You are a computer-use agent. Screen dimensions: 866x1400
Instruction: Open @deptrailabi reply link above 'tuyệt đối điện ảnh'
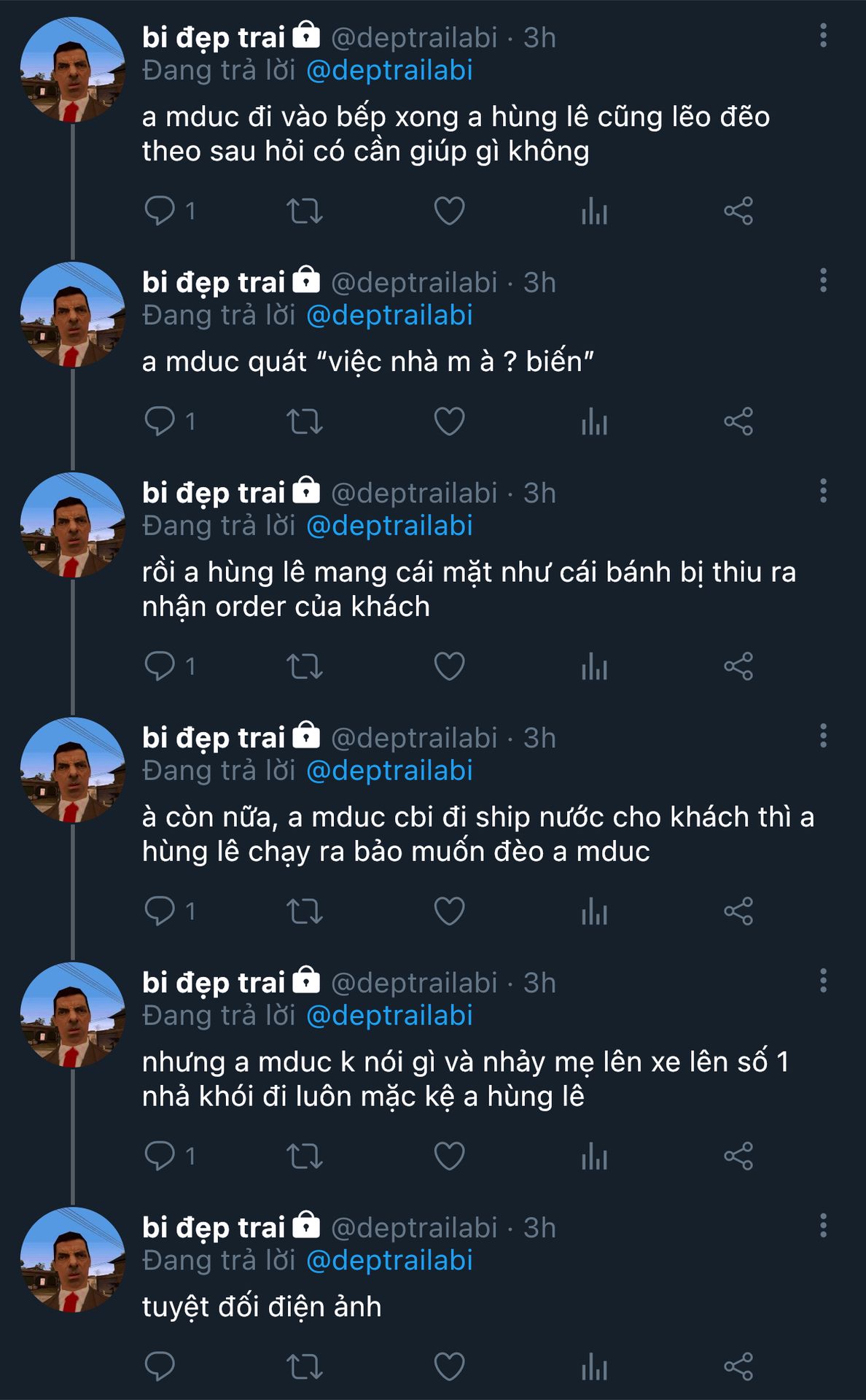click(x=389, y=1261)
